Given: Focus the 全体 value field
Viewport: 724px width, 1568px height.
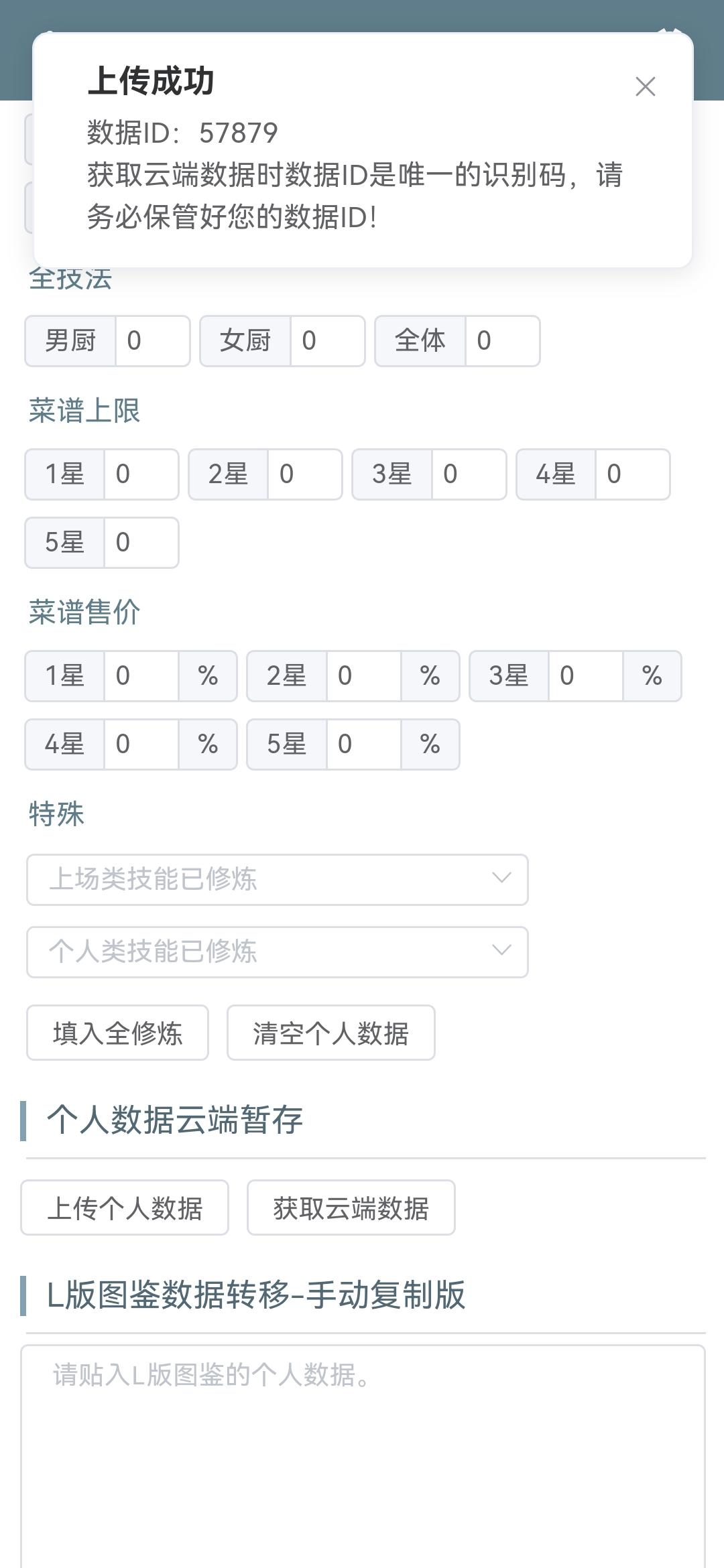Looking at the screenshot, I should point(503,341).
